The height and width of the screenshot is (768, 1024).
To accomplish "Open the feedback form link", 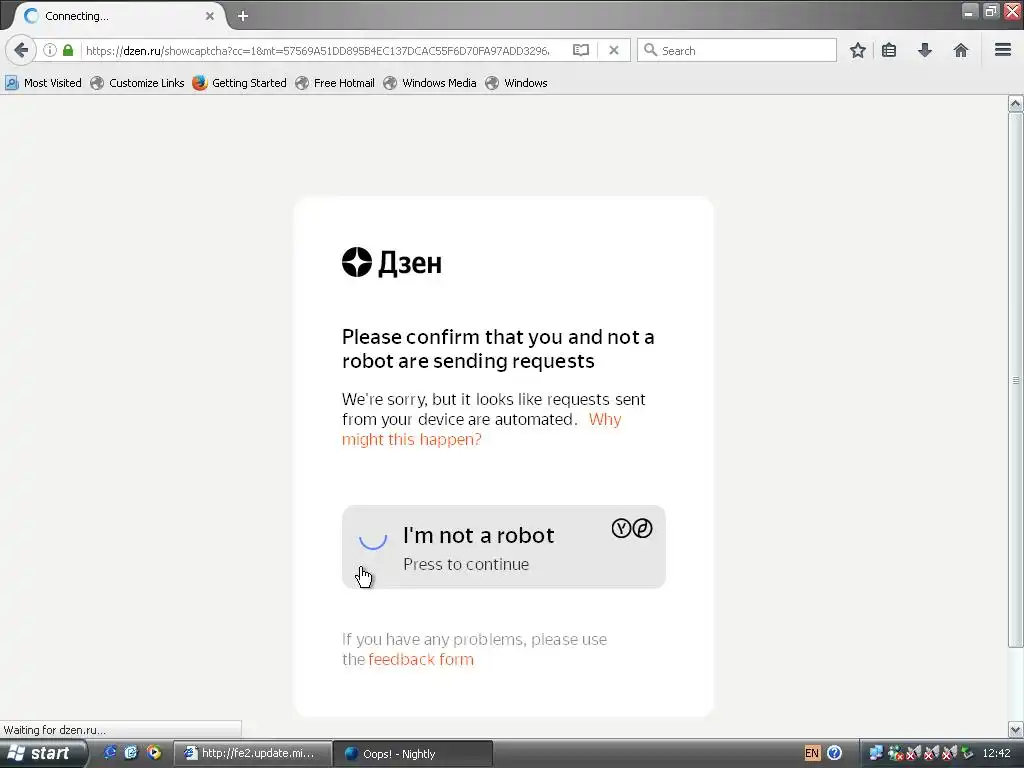I will click(x=421, y=660).
